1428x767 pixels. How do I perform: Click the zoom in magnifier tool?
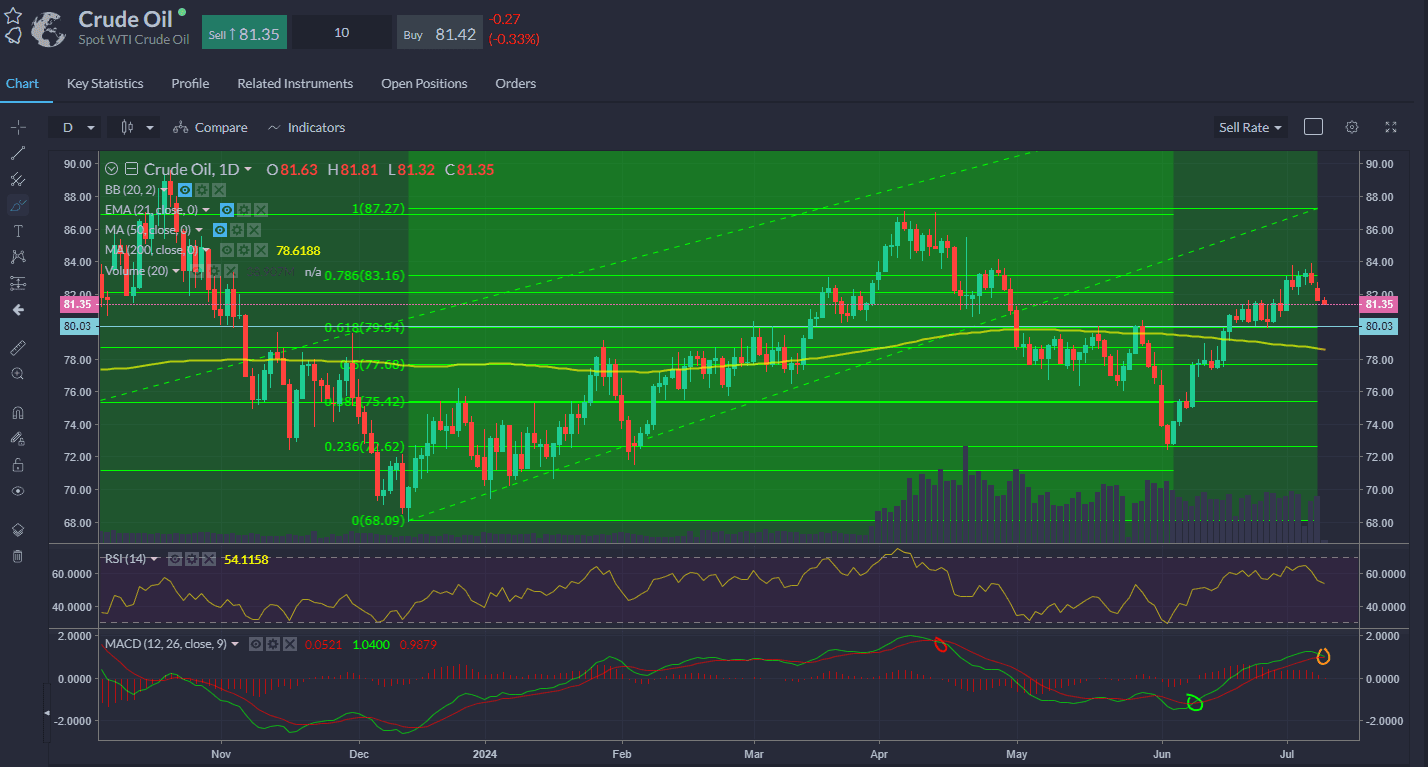pyautogui.click(x=17, y=373)
